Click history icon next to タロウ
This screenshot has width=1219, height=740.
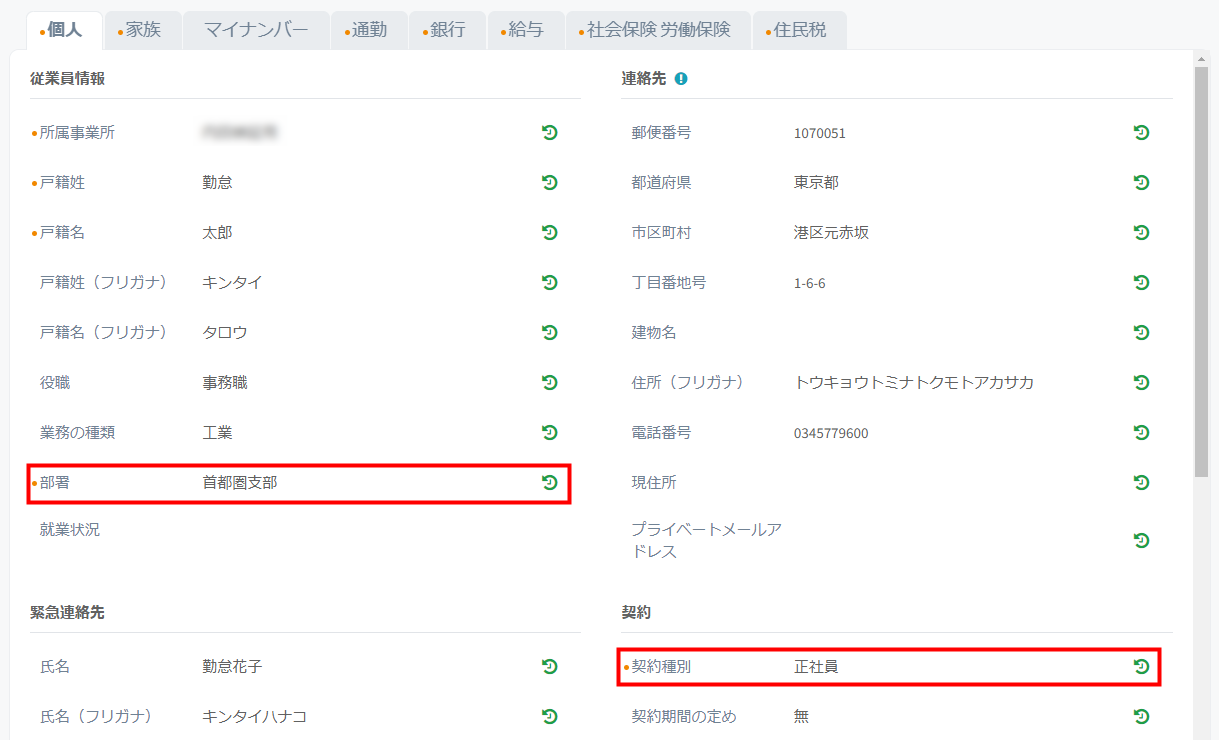pyautogui.click(x=549, y=332)
